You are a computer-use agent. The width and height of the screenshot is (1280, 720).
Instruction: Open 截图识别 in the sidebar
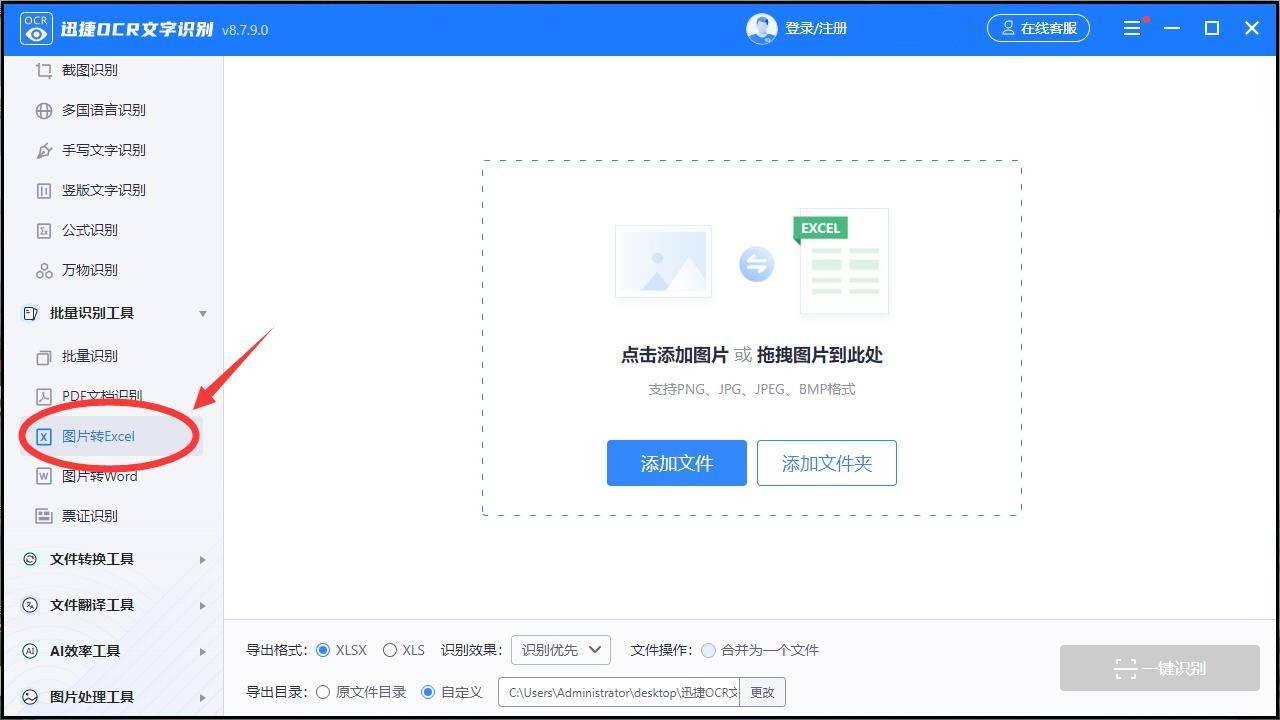[90, 70]
